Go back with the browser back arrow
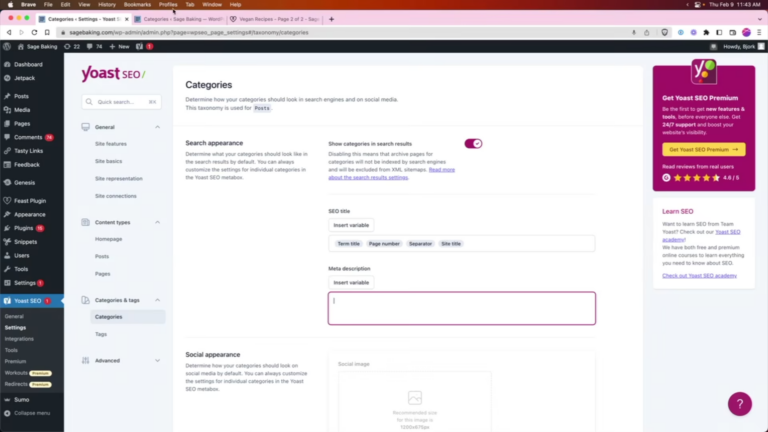The width and height of the screenshot is (768, 432). point(9,32)
